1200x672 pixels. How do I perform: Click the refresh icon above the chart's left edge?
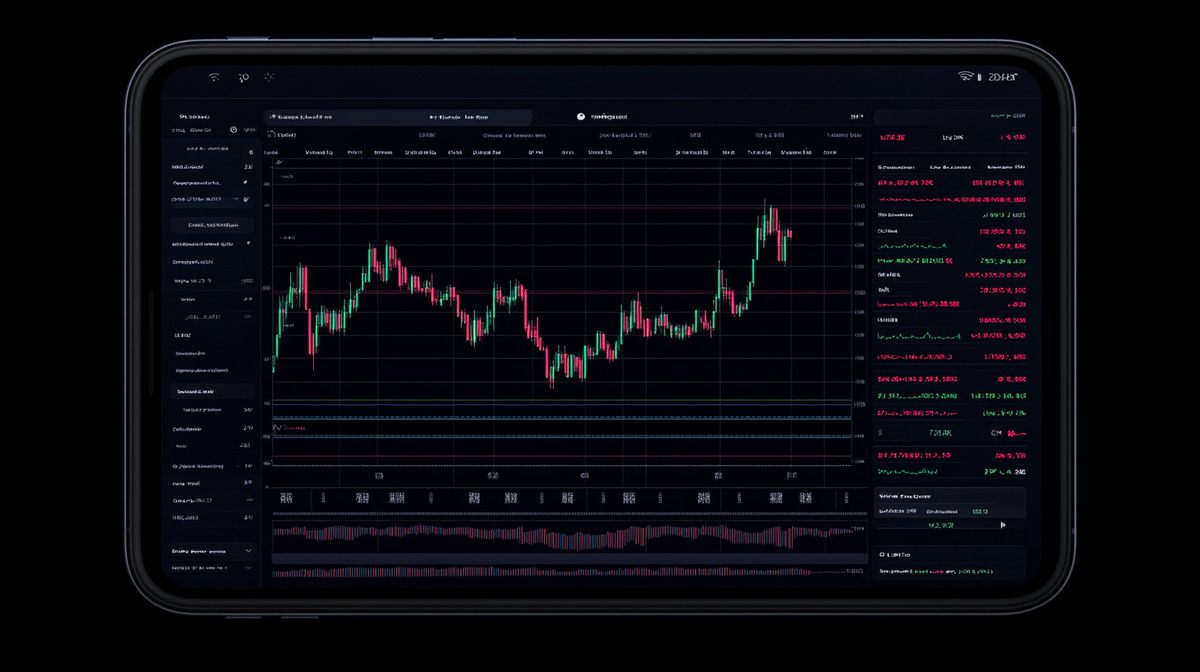click(270, 134)
